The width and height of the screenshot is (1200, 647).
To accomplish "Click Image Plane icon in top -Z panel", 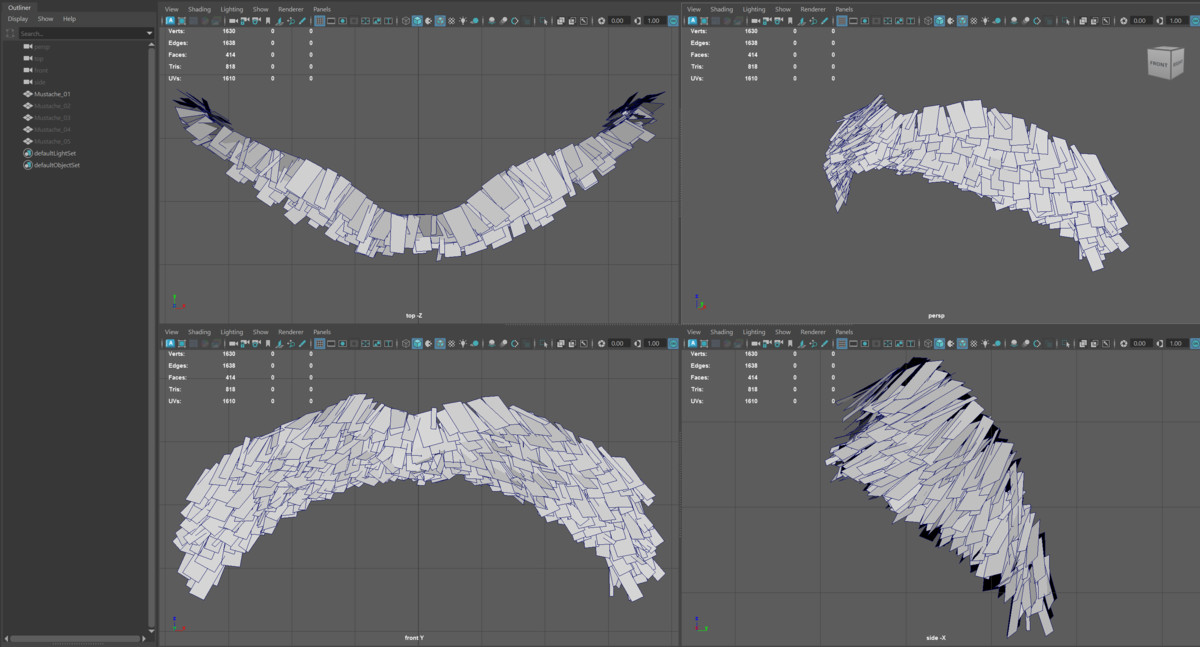I will point(279,21).
